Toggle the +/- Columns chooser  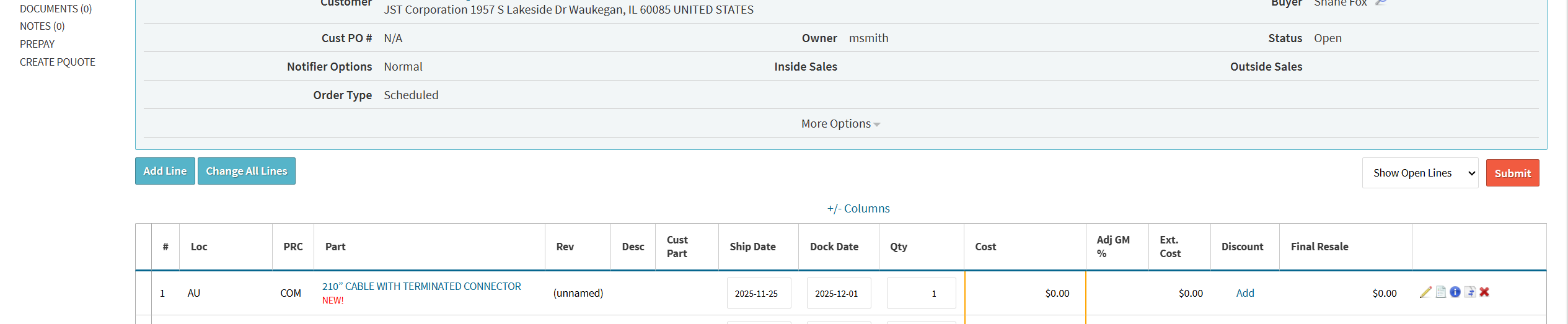tap(858, 209)
